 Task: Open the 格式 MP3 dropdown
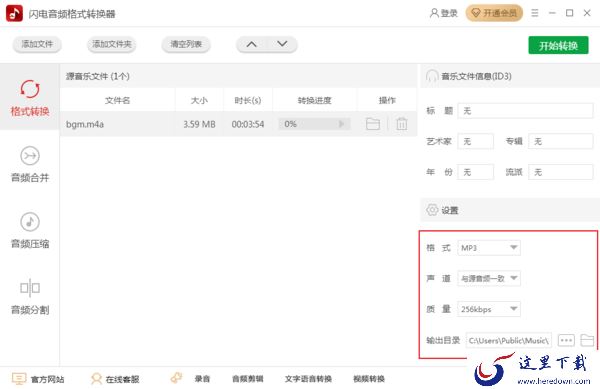click(x=489, y=248)
